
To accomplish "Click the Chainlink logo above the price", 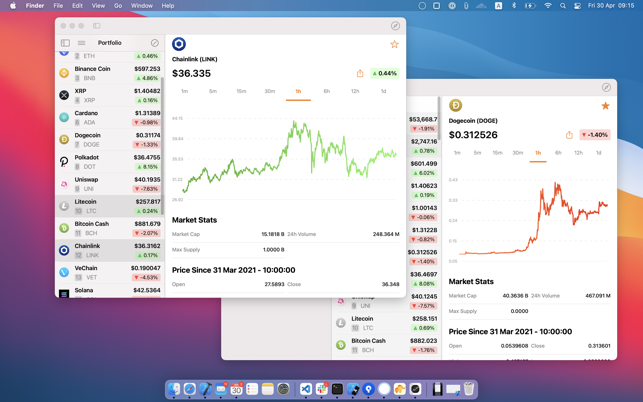I will point(179,44).
